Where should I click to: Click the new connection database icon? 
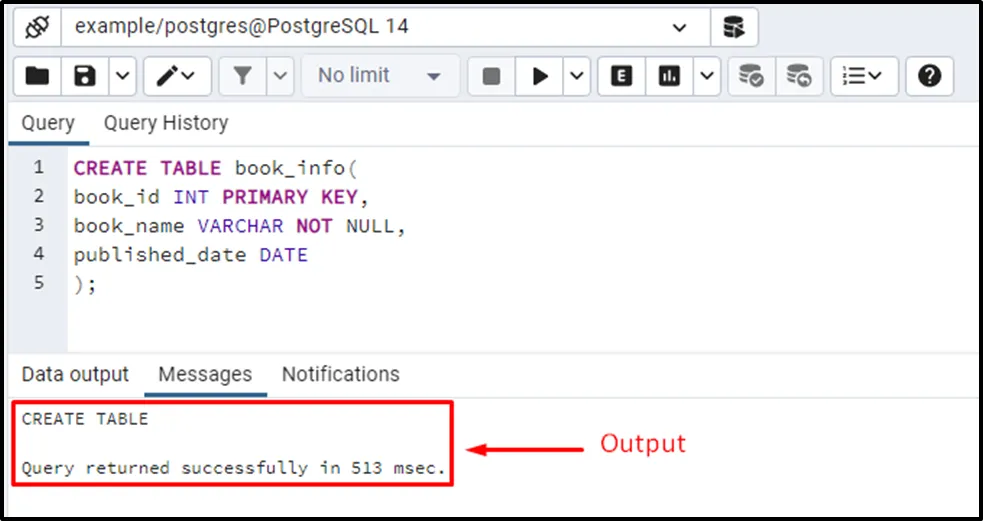click(734, 27)
